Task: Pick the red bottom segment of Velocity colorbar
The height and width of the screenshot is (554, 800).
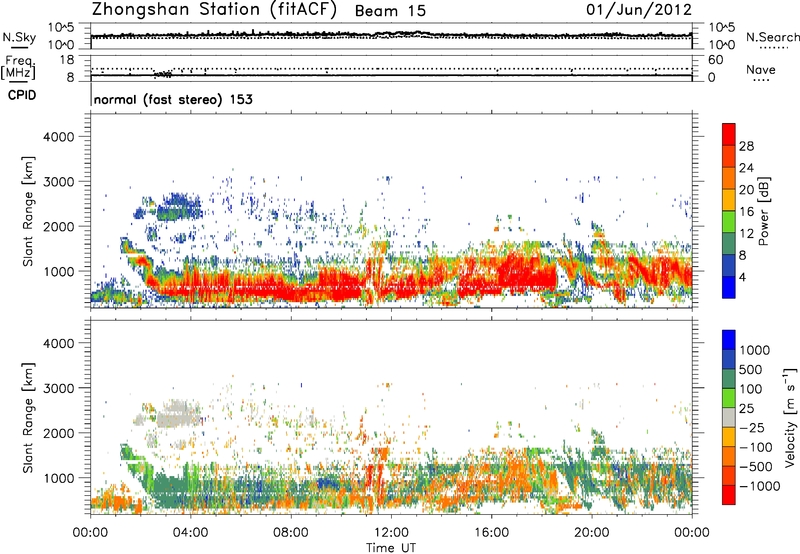Action: pyautogui.click(x=729, y=495)
